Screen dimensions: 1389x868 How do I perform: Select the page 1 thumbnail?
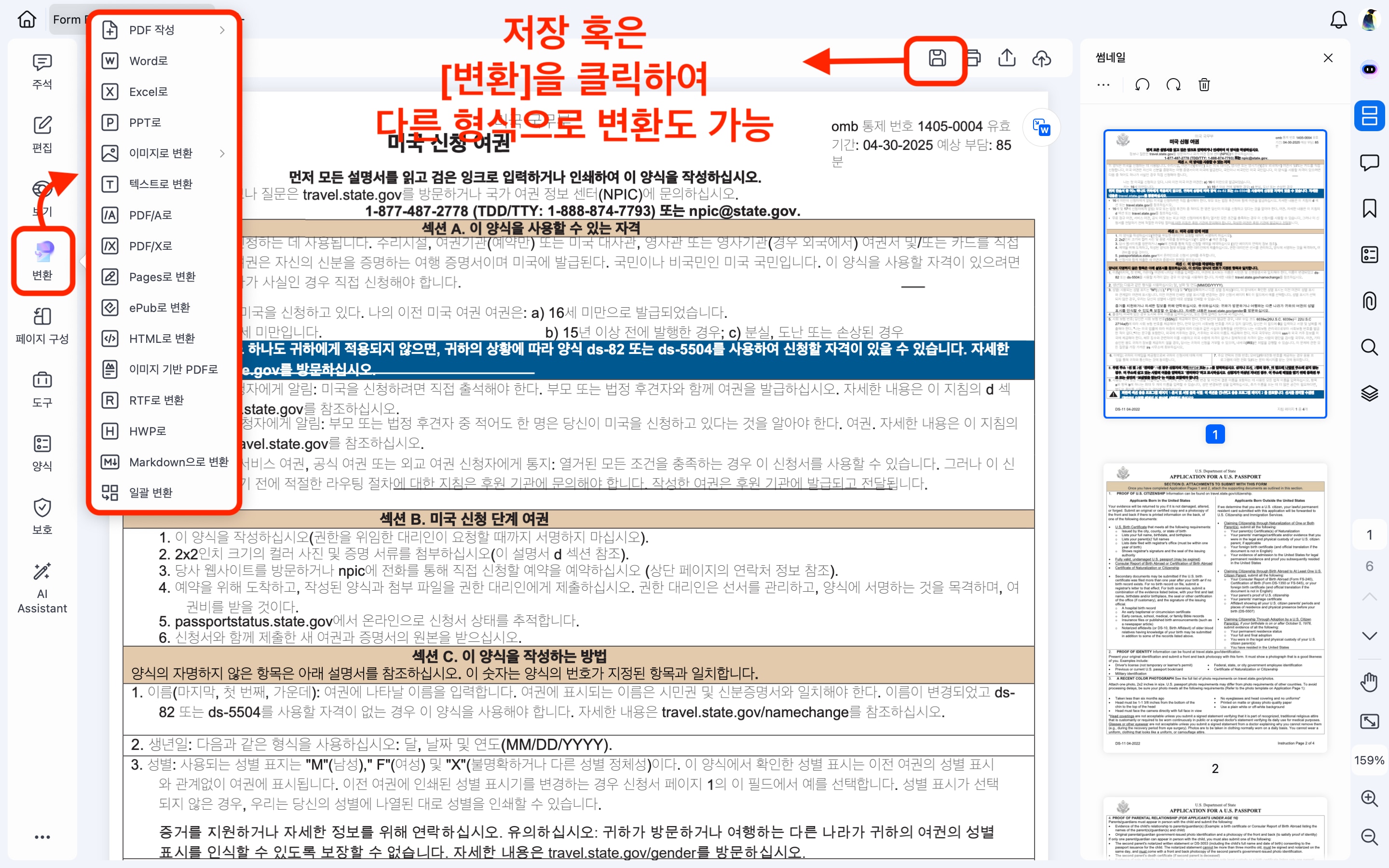coord(1214,274)
